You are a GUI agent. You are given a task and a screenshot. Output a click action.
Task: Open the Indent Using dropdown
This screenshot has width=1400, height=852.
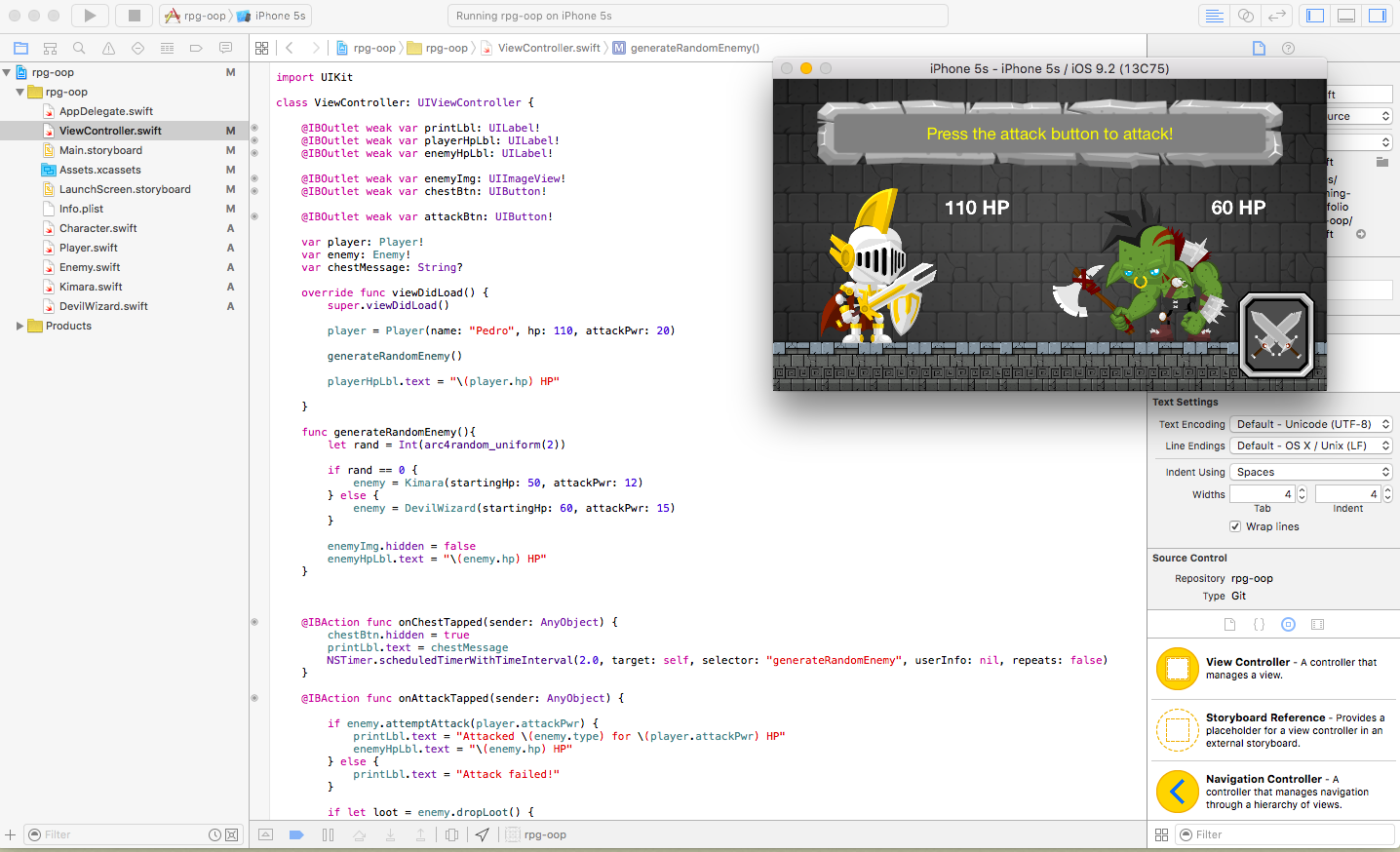coord(1310,472)
